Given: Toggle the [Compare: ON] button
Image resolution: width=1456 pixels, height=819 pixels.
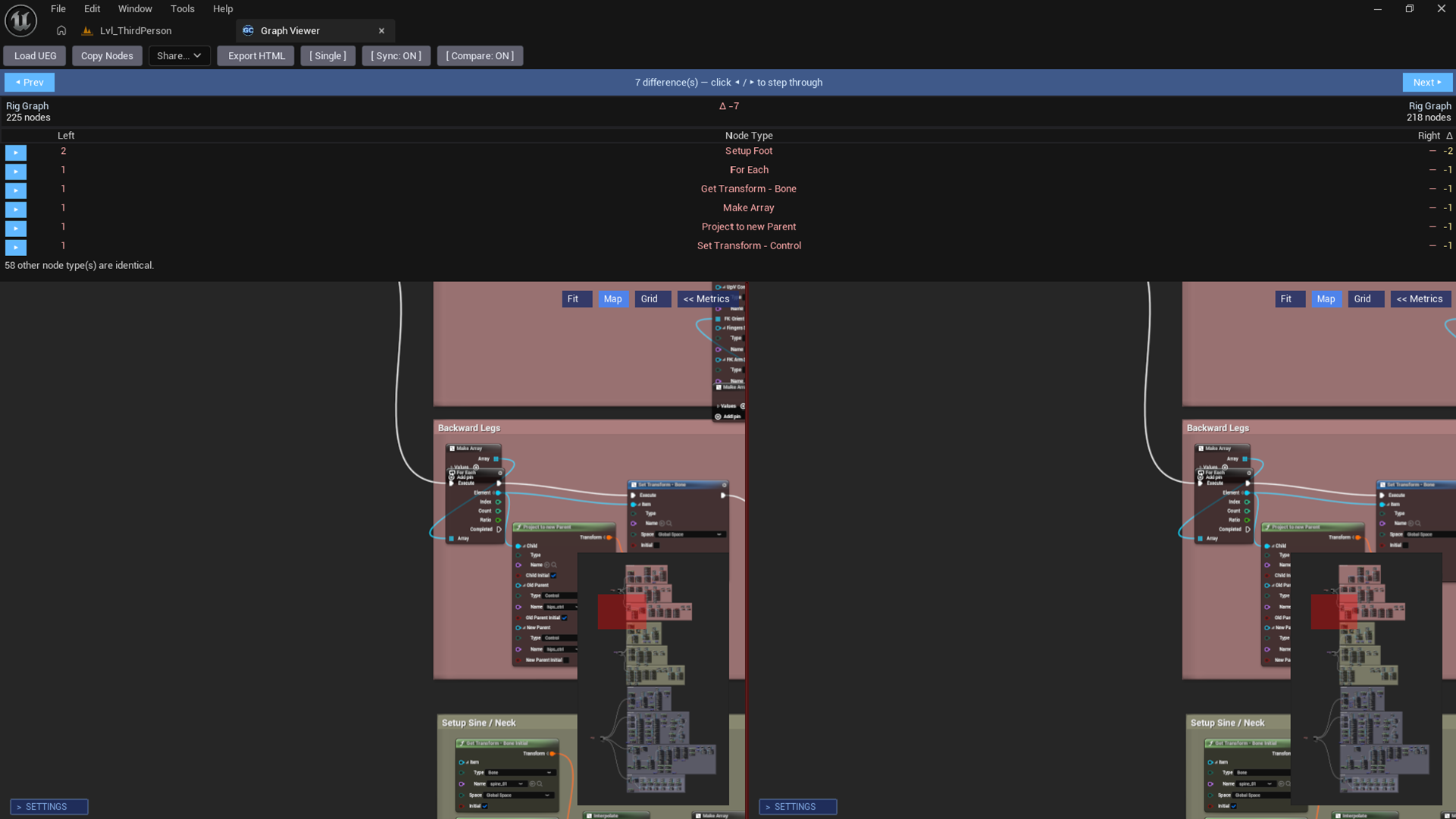Looking at the screenshot, I should point(480,56).
